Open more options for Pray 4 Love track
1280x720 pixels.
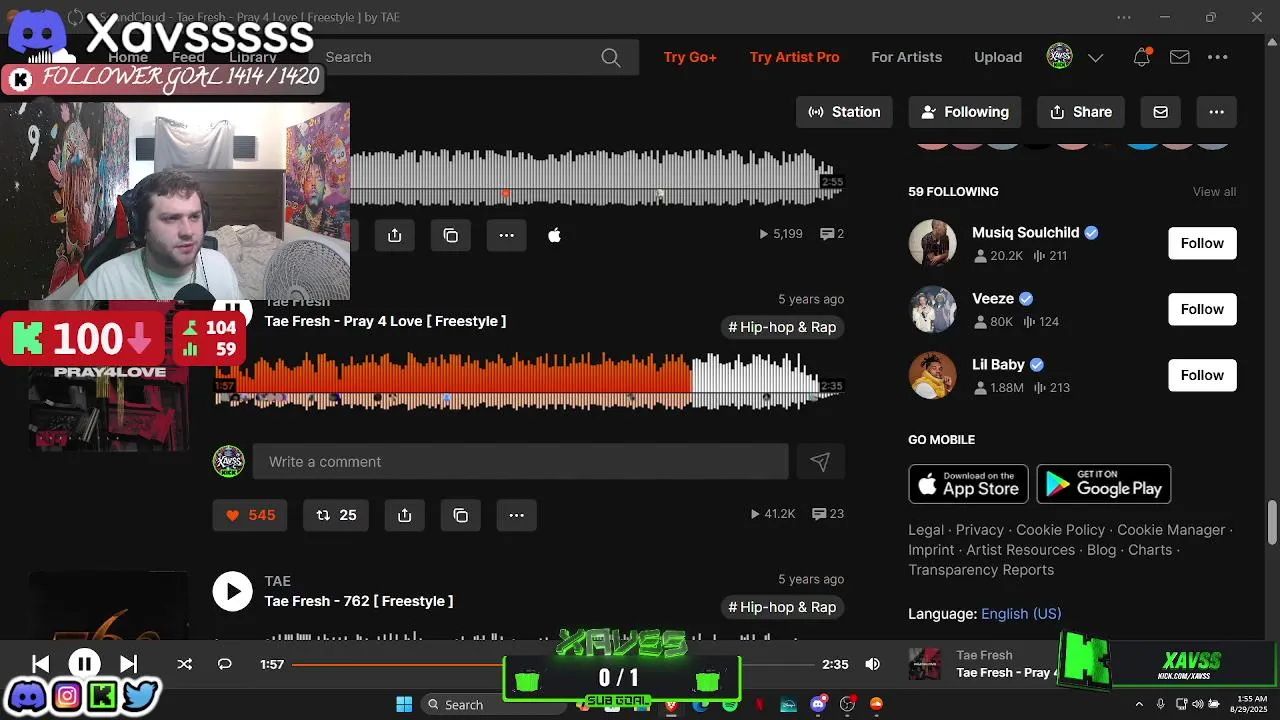pos(517,515)
